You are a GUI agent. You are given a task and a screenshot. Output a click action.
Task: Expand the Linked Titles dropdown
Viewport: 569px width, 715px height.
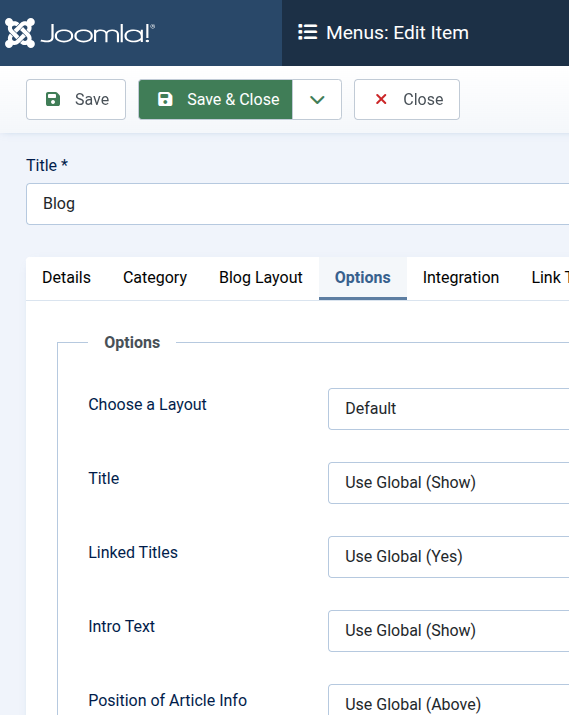[449, 556]
